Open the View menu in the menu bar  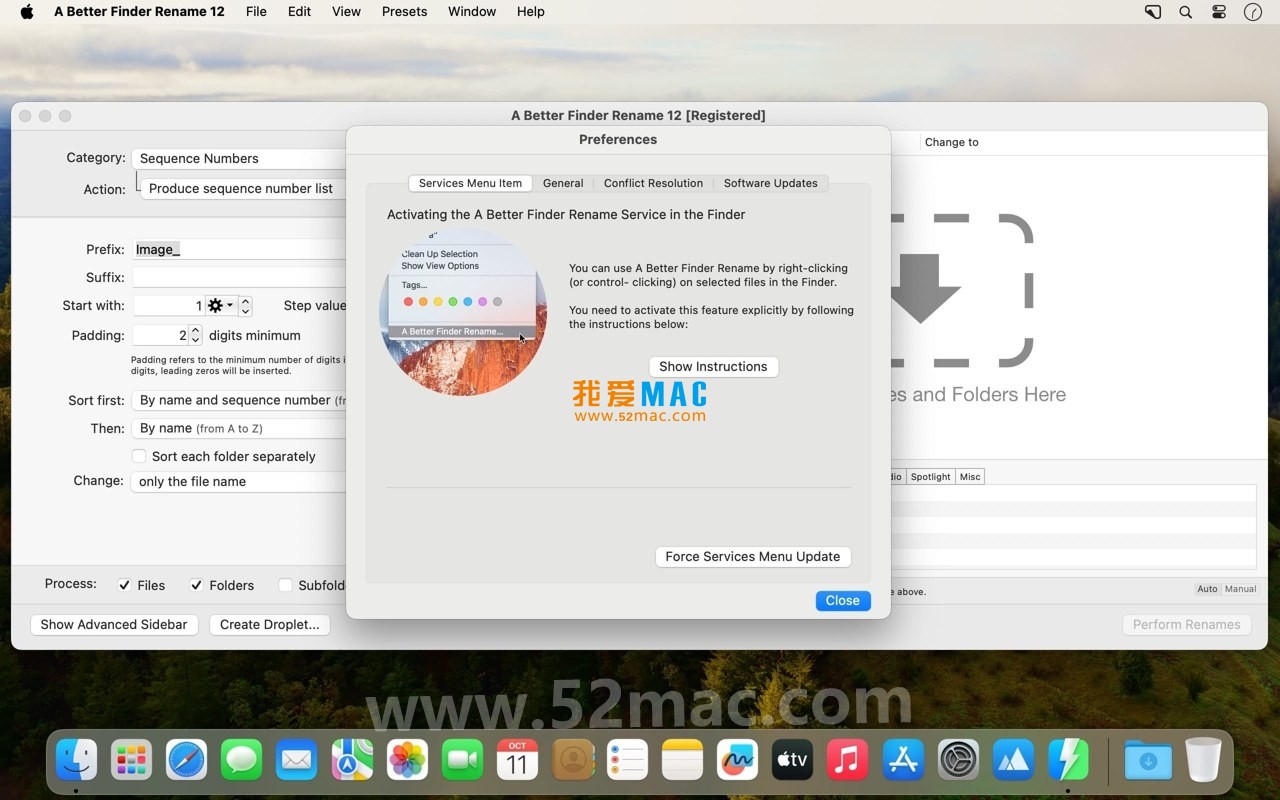click(x=346, y=12)
